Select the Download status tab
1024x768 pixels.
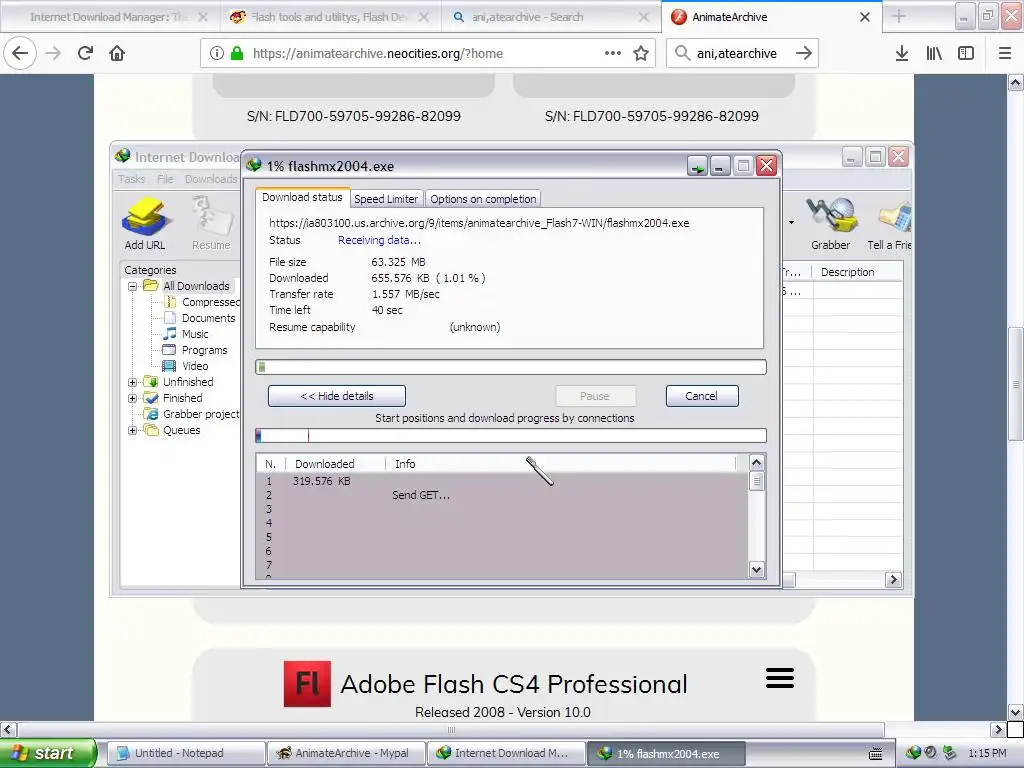coord(302,197)
